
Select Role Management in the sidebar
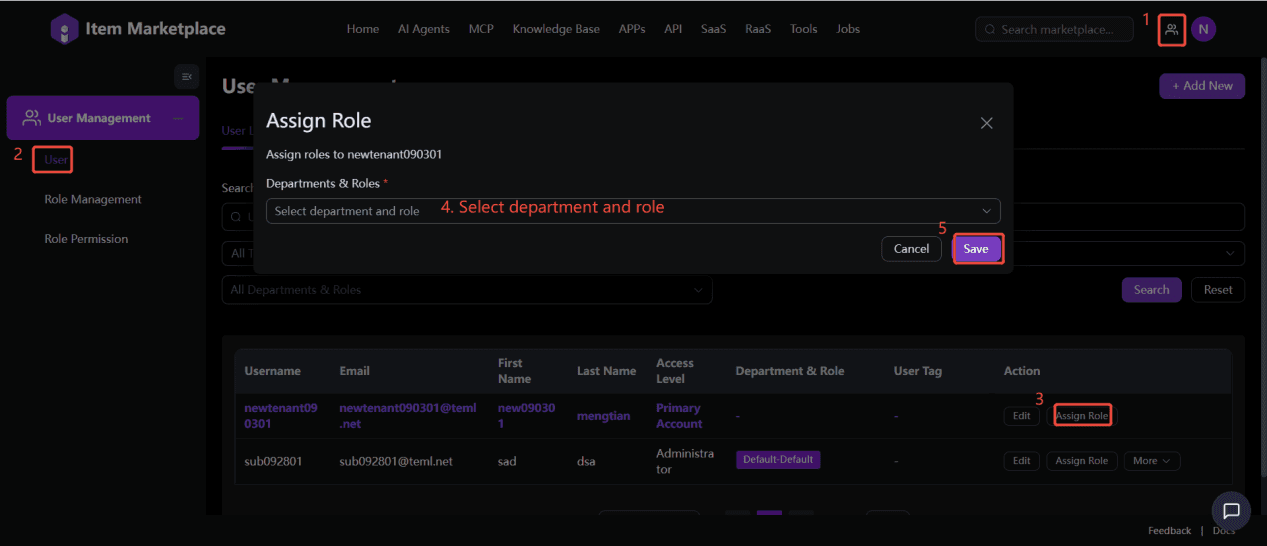(93, 199)
